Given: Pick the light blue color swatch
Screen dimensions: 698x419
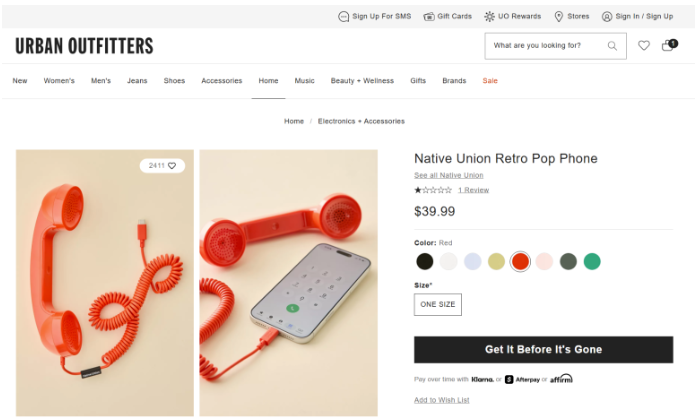Looking at the screenshot, I should [472, 261].
